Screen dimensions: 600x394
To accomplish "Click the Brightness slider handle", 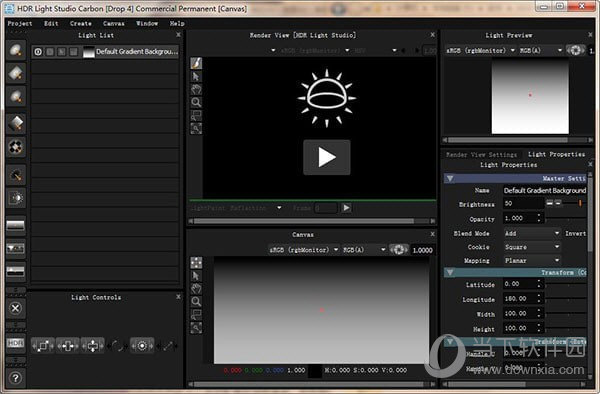I will coord(580,204).
